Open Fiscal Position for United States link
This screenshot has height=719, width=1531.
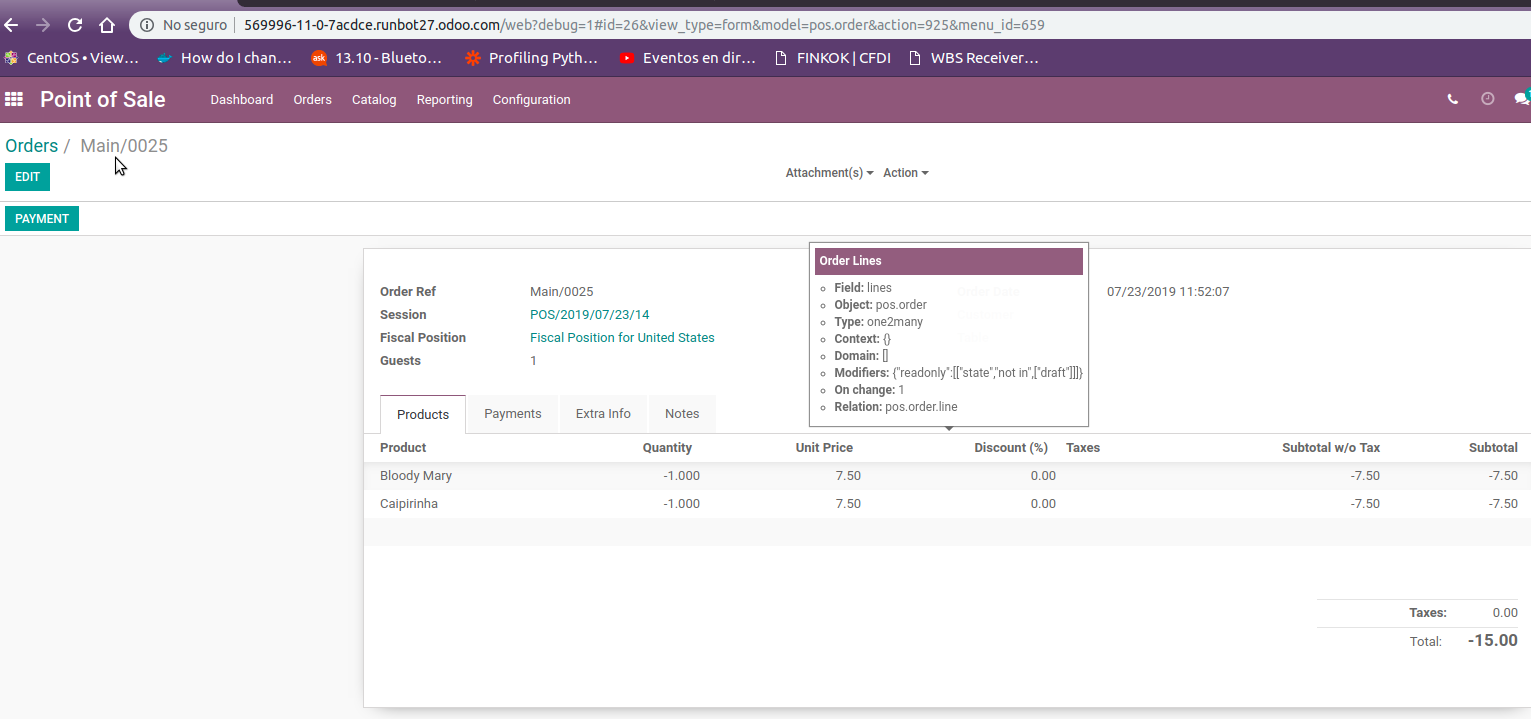tap(622, 337)
